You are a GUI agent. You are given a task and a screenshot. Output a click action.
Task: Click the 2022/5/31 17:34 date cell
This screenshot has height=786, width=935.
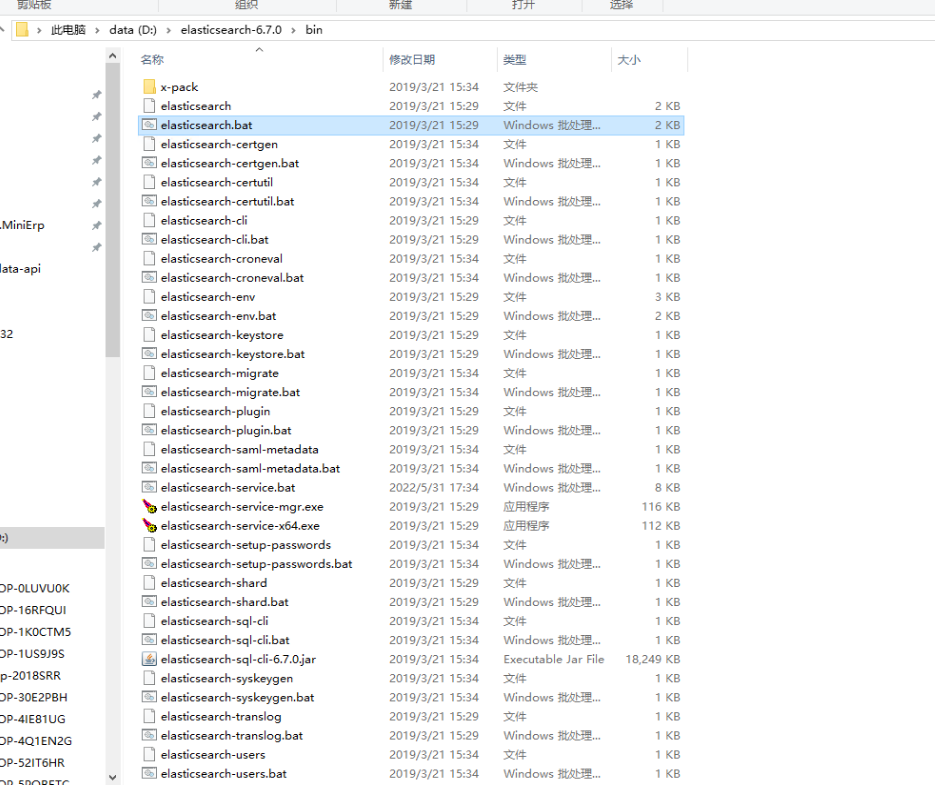click(434, 488)
